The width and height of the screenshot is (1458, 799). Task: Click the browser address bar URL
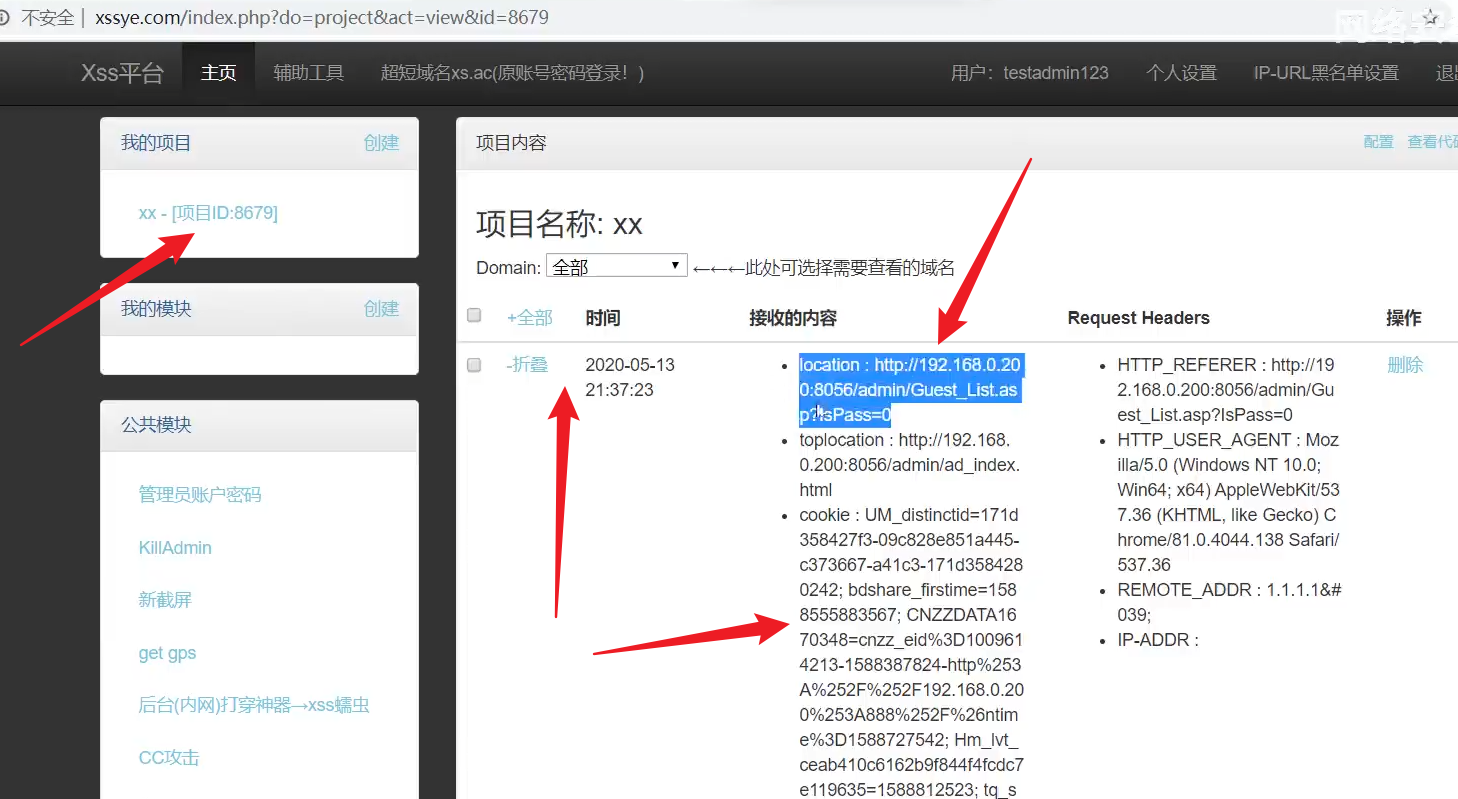322,18
